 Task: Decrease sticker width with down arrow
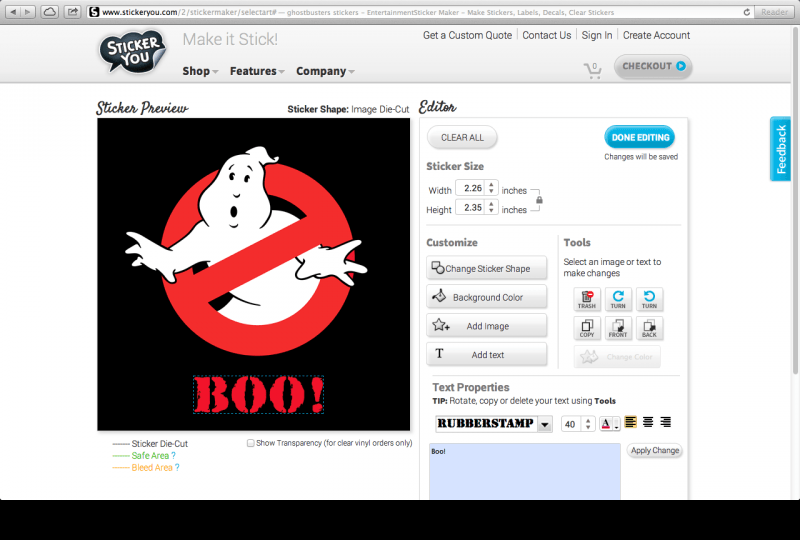click(491, 191)
